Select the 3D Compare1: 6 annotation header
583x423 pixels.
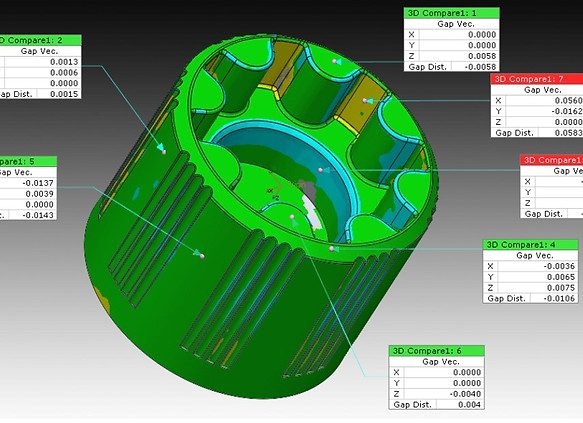(x=437, y=351)
